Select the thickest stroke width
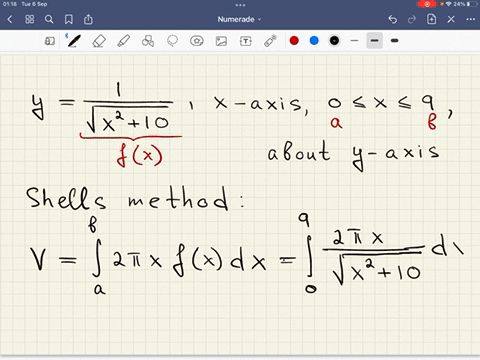480x360 pixels. [x=395, y=41]
